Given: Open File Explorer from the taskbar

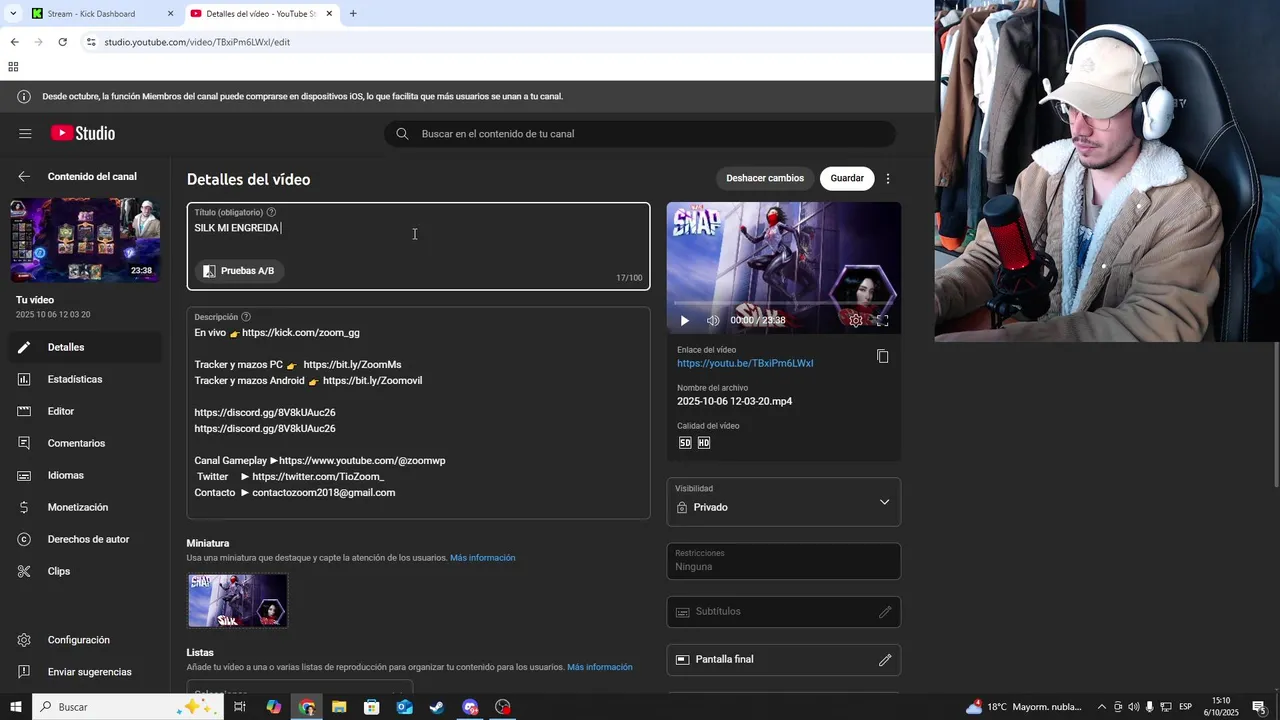Looking at the screenshot, I should click(339, 707).
